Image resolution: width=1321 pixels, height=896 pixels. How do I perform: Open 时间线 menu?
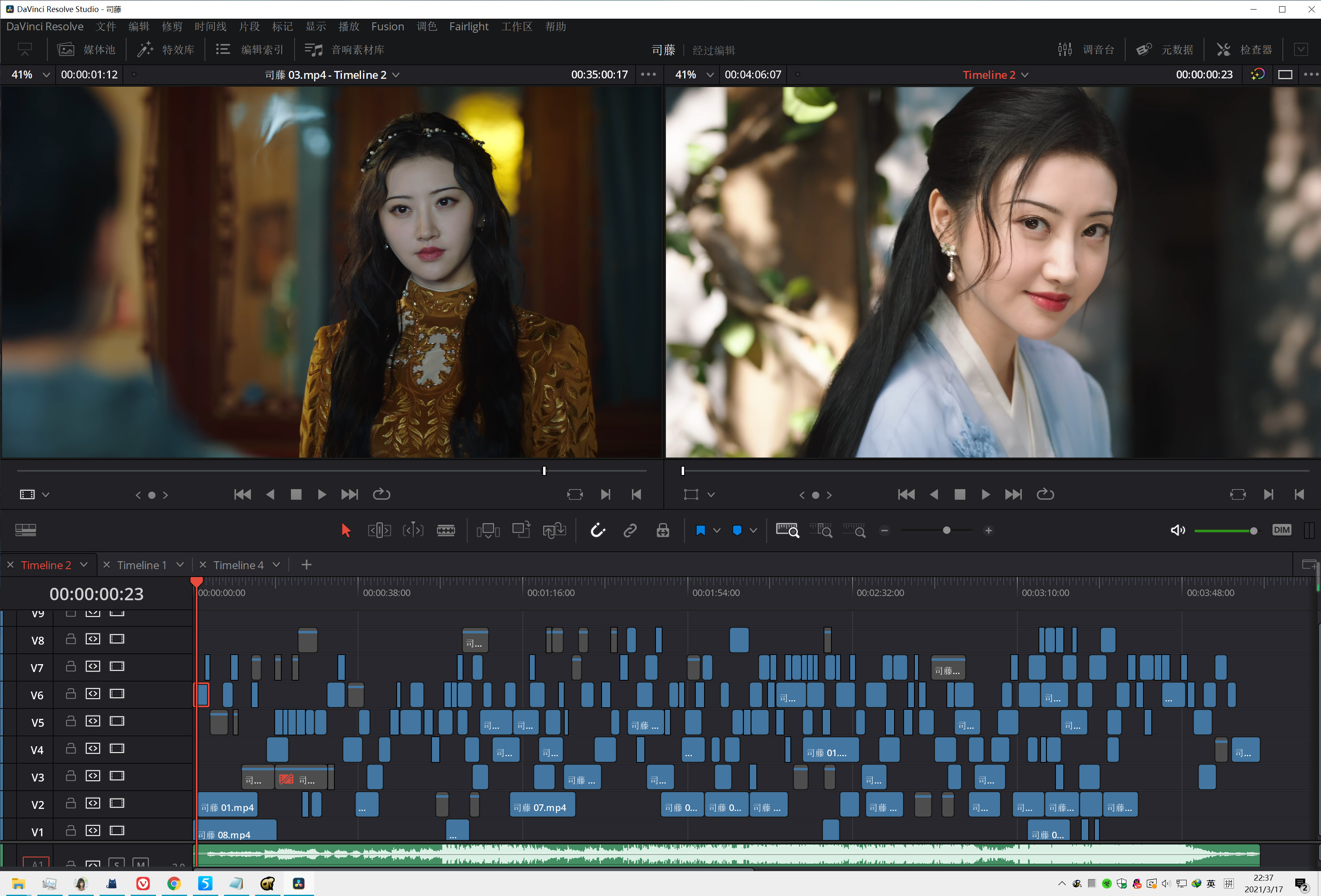[x=210, y=27]
